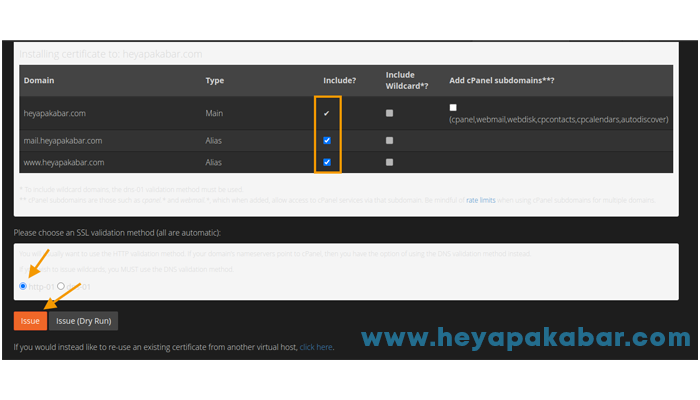Enable wildcard for heyapakabar.com row

point(389,113)
